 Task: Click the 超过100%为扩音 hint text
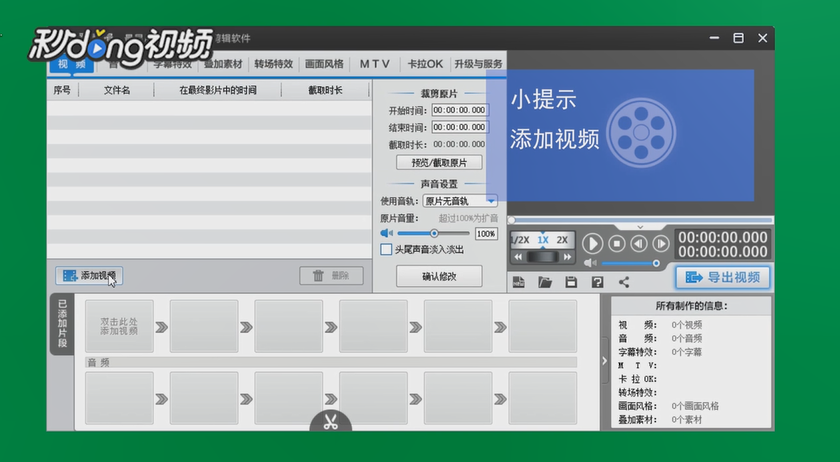tap(468, 218)
